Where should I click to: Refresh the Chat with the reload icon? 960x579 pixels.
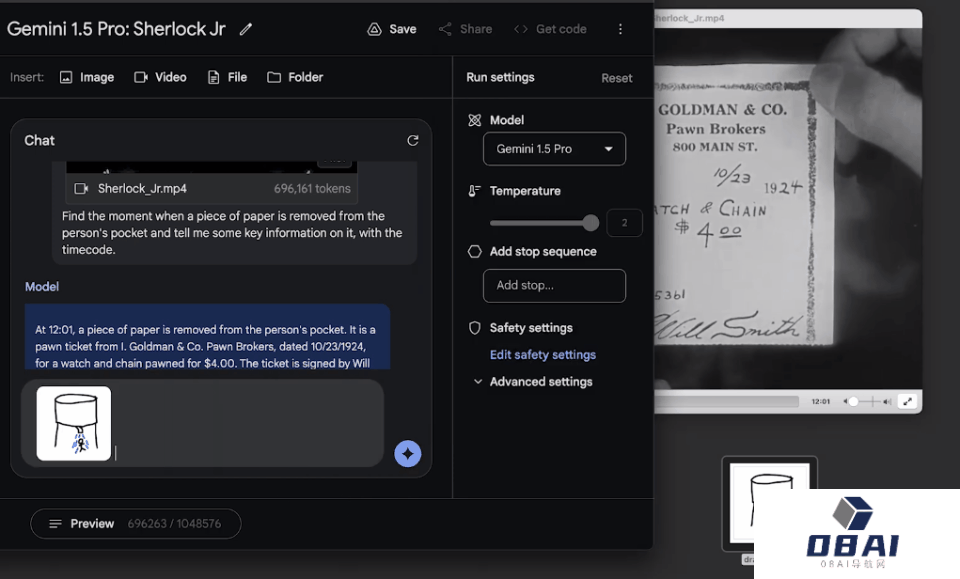413,140
